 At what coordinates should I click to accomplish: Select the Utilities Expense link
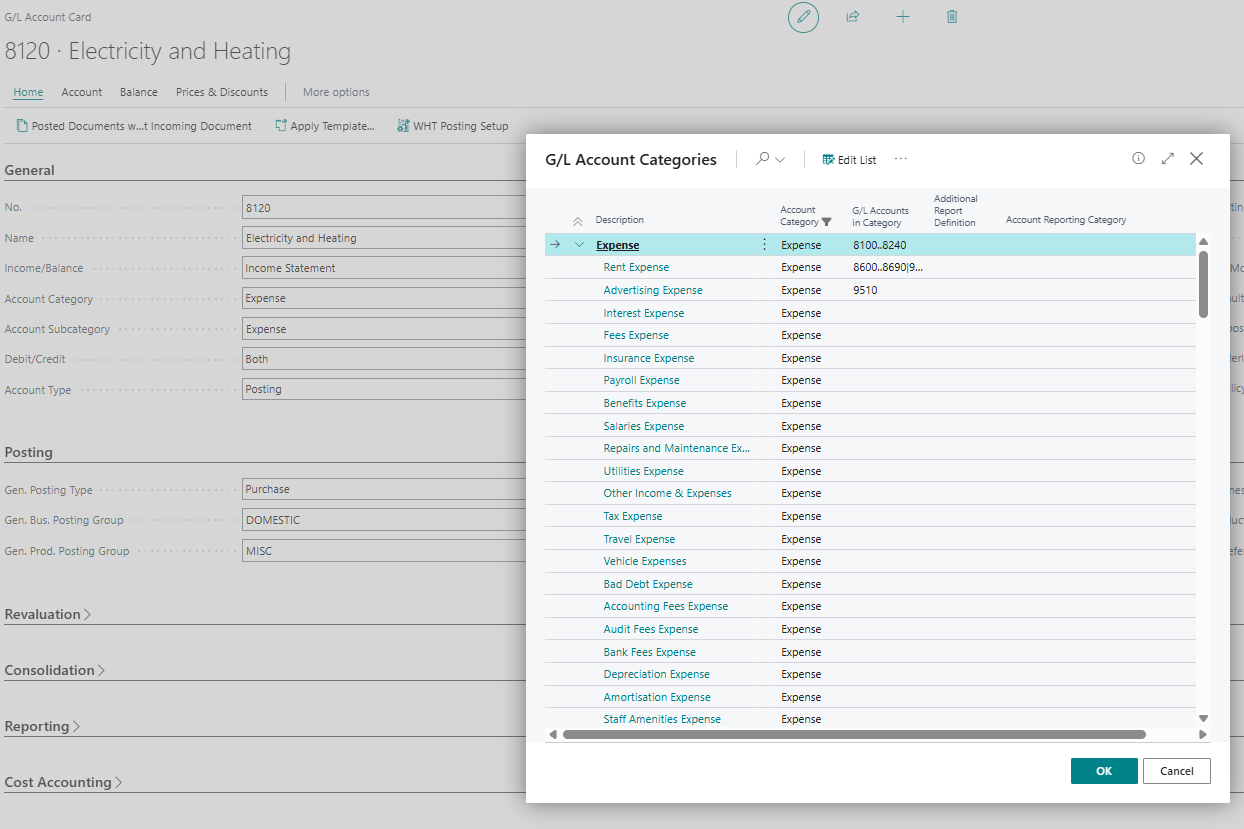pyautogui.click(x=643, y=471)
